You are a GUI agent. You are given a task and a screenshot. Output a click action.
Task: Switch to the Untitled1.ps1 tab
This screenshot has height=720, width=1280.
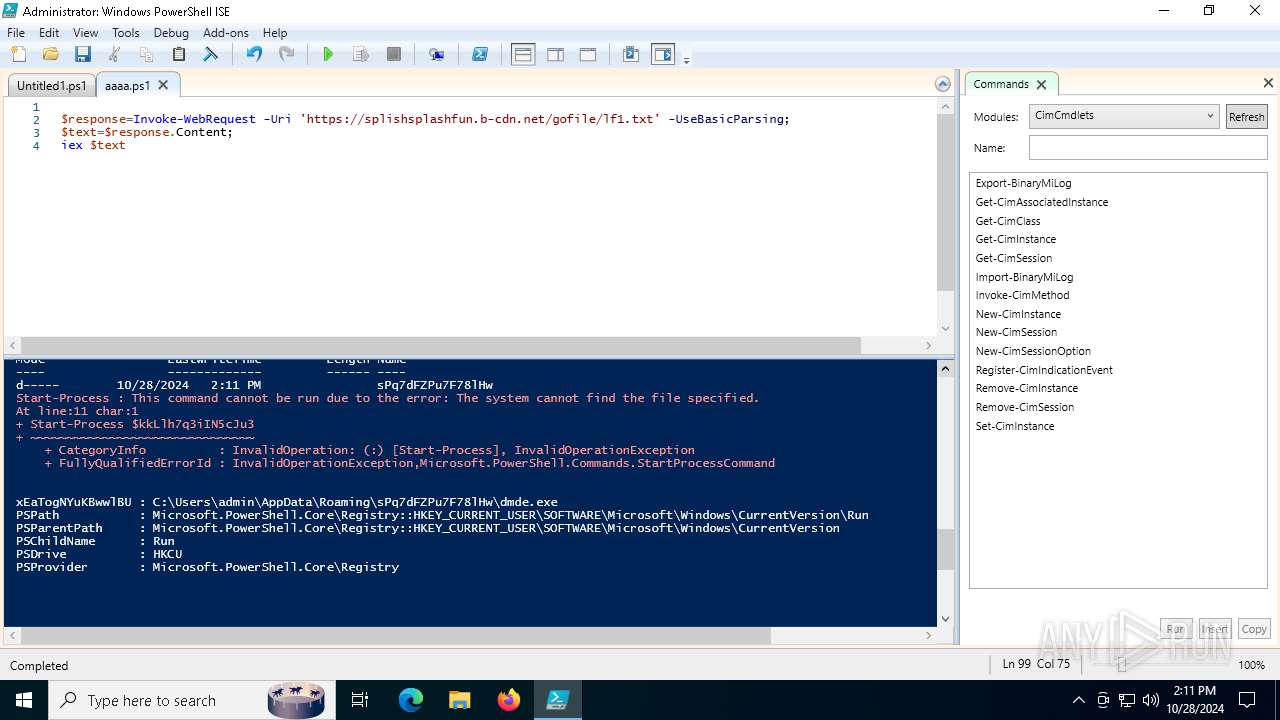pos(52,86)
